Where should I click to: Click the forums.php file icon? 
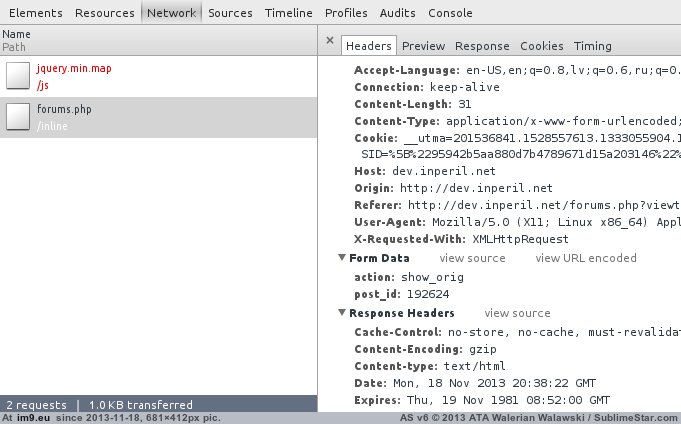tap(18, 116)
